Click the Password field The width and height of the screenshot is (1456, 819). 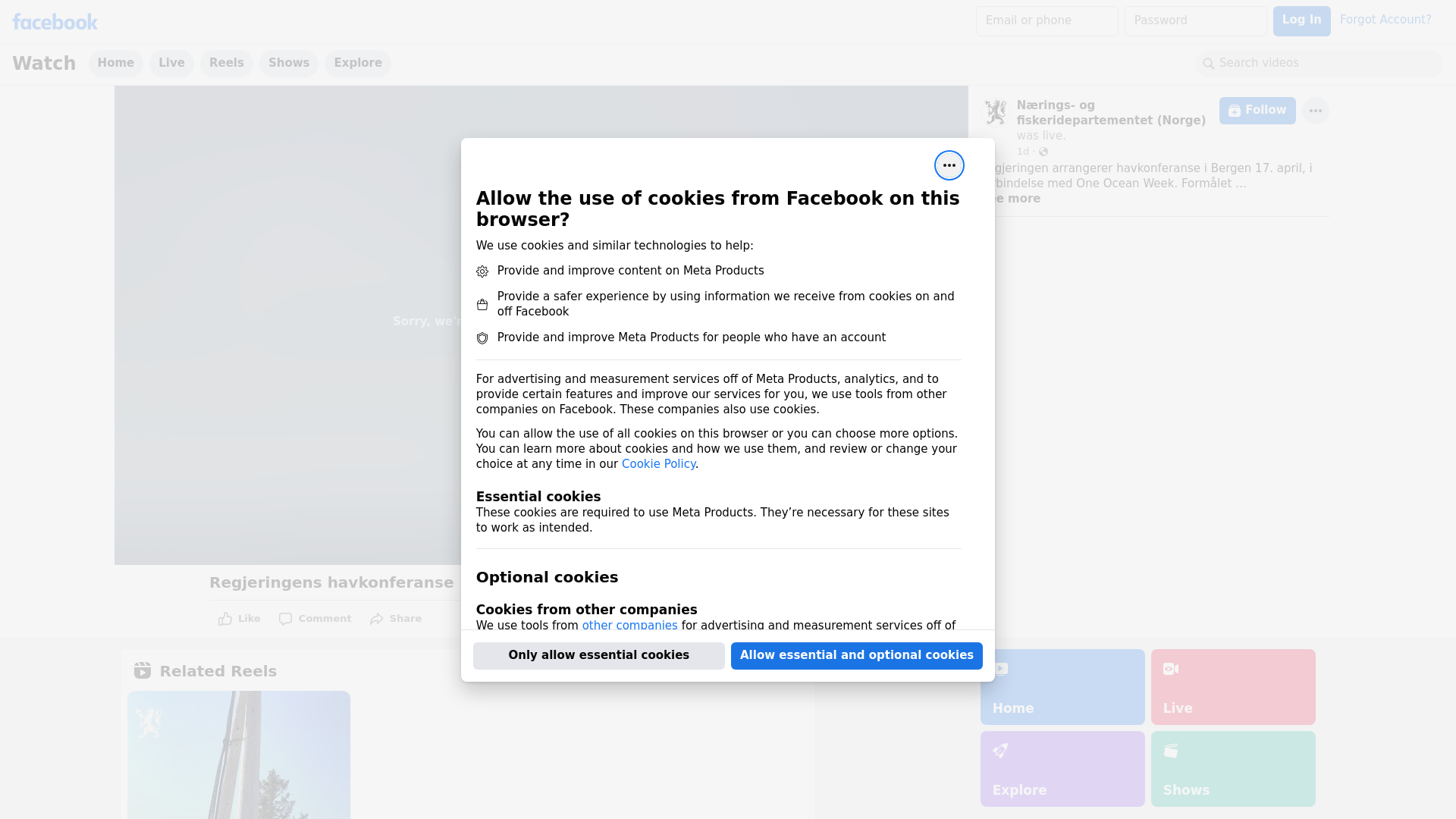point(1196,21)
